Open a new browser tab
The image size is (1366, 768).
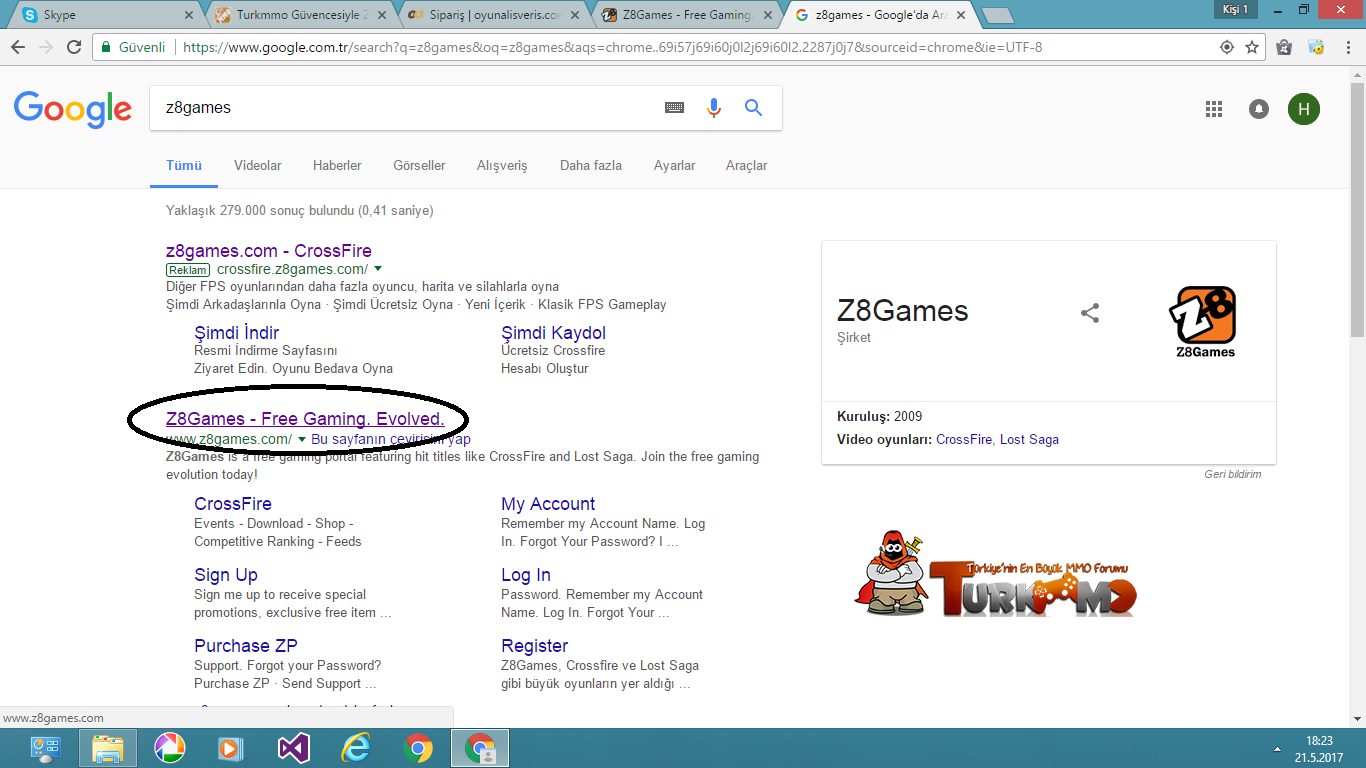tap(998, 15)
